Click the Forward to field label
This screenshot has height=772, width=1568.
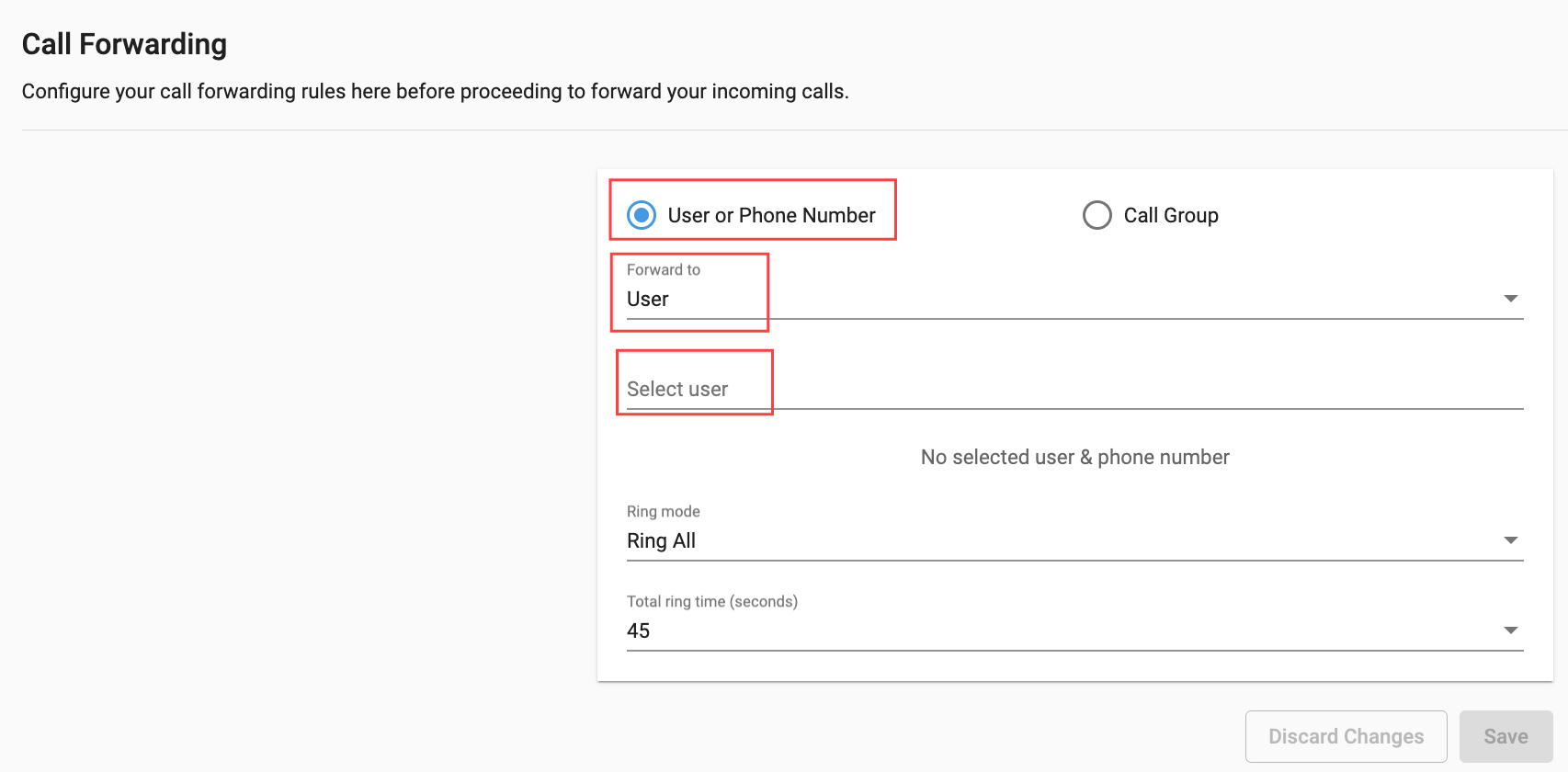(x=664, y=269)
